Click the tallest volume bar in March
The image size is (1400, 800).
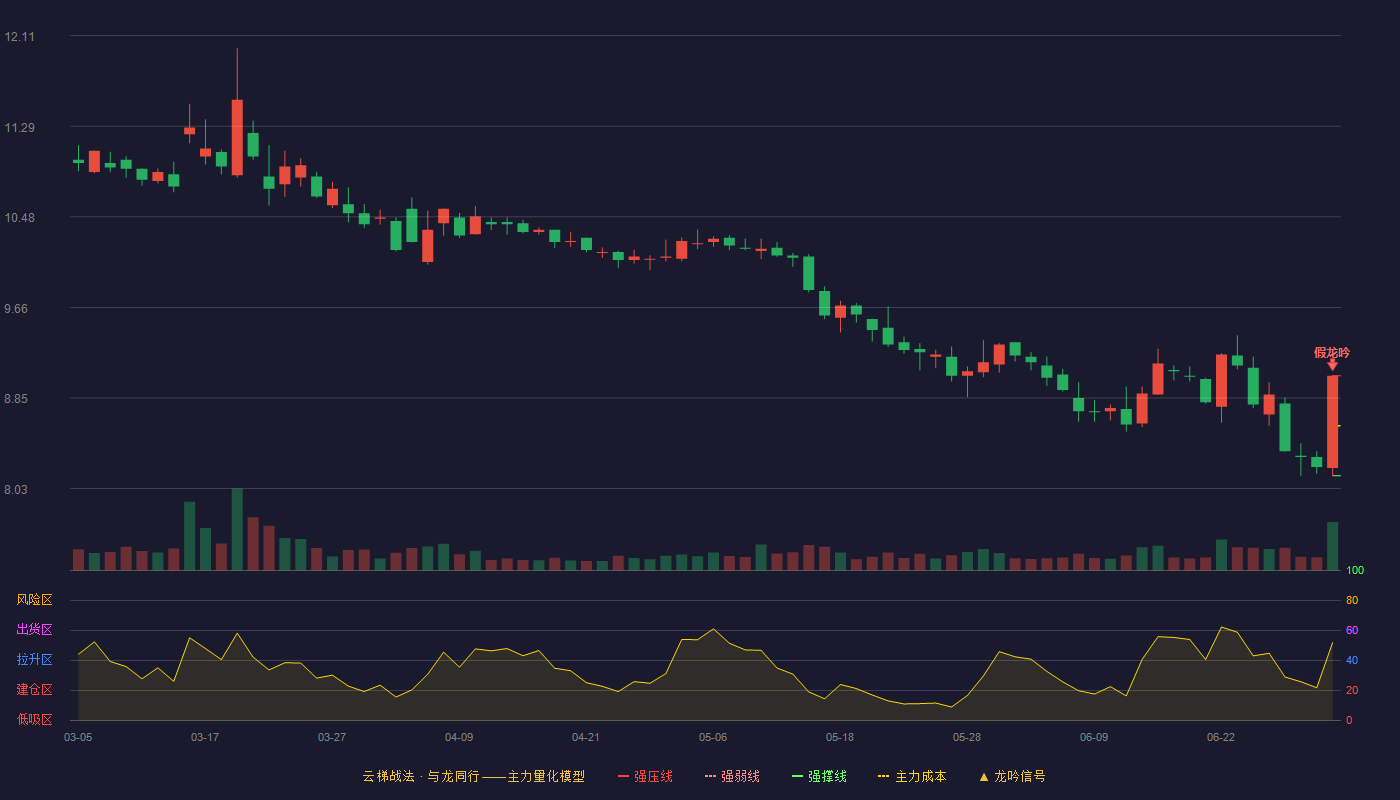tap(237, 529)
